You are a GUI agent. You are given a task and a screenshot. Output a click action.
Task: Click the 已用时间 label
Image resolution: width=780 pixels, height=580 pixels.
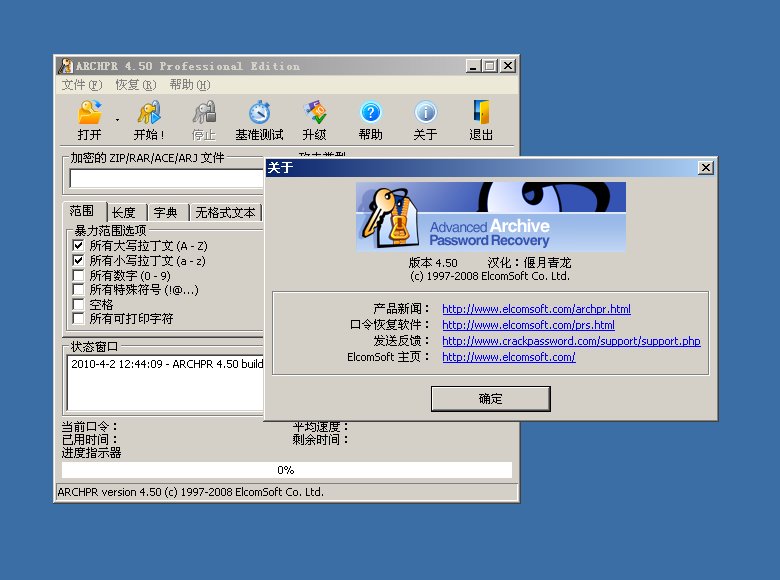90,440
